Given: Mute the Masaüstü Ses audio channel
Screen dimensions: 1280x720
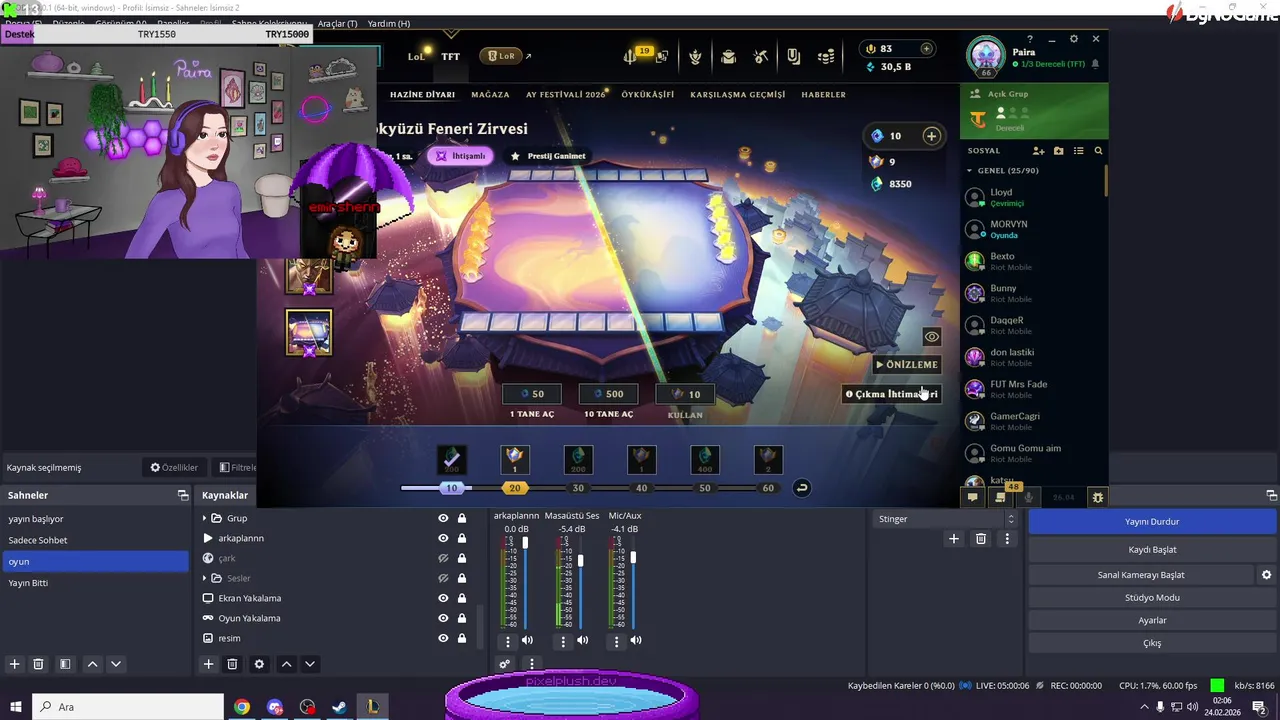Looking at the screenshot, I should pos(582,641).
